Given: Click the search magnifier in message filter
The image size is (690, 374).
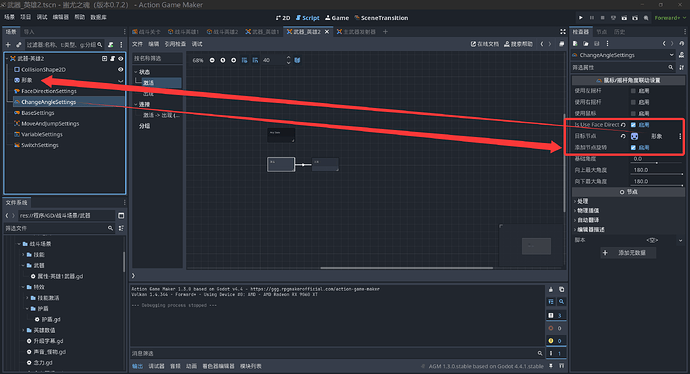Looking at the screenshot, I should point(540,353).
